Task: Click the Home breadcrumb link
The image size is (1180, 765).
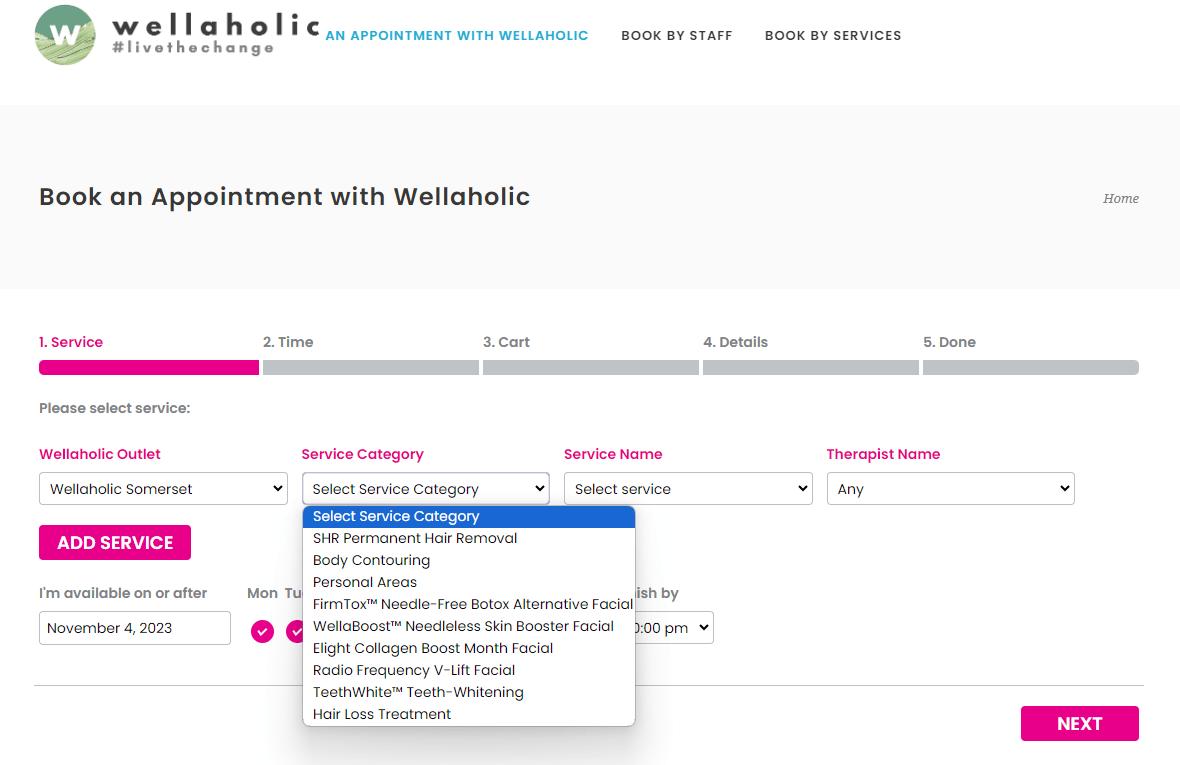Action: (x=1120, y=198)
